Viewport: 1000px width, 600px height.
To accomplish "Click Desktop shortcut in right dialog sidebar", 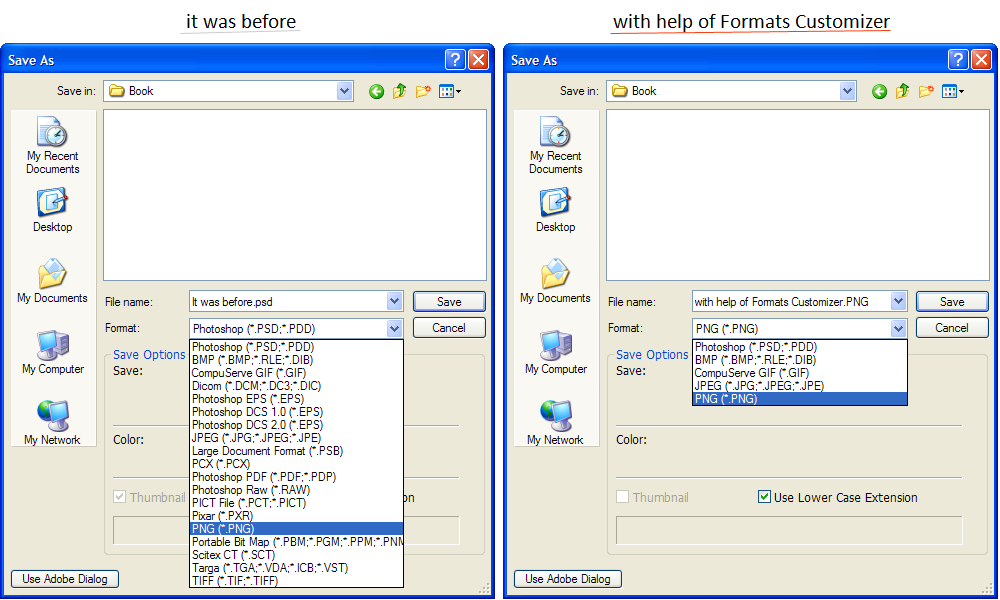I will coord(555,210).
